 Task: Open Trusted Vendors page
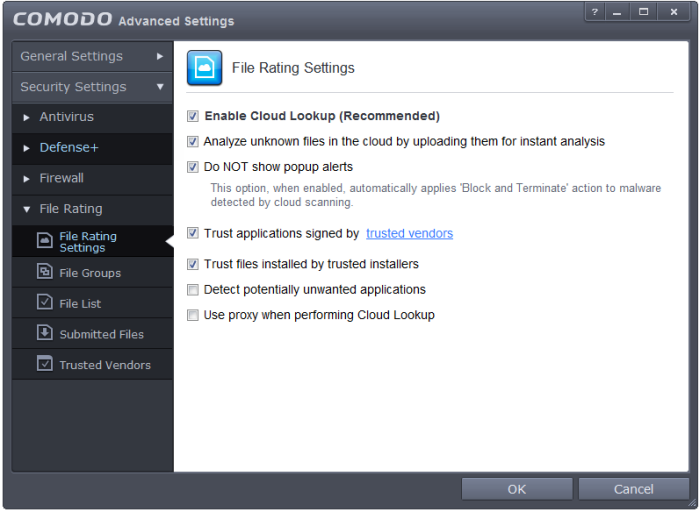[92, 365]
